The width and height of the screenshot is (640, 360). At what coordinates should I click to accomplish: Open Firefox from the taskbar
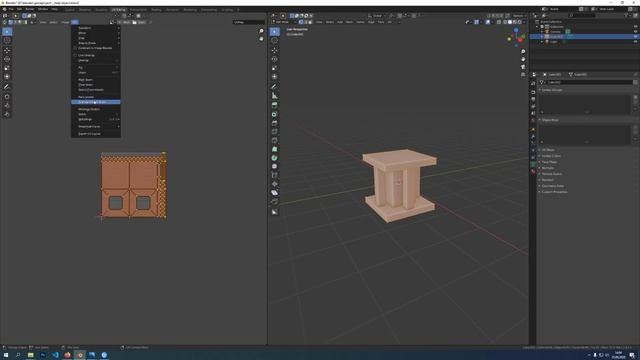click(x=67, y=355)
